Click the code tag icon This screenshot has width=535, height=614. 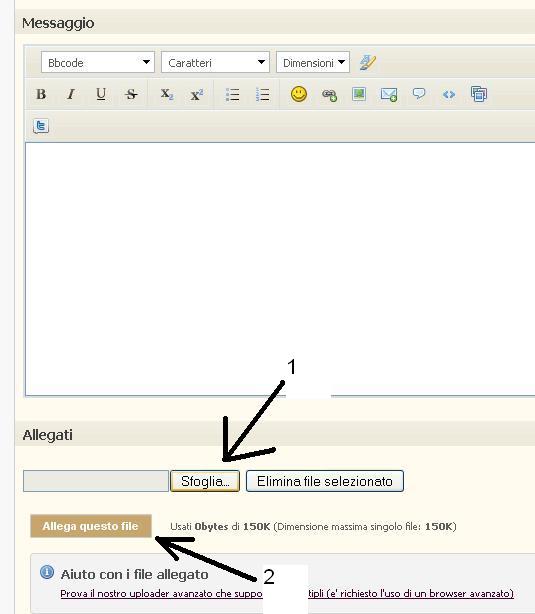(449, 94)
